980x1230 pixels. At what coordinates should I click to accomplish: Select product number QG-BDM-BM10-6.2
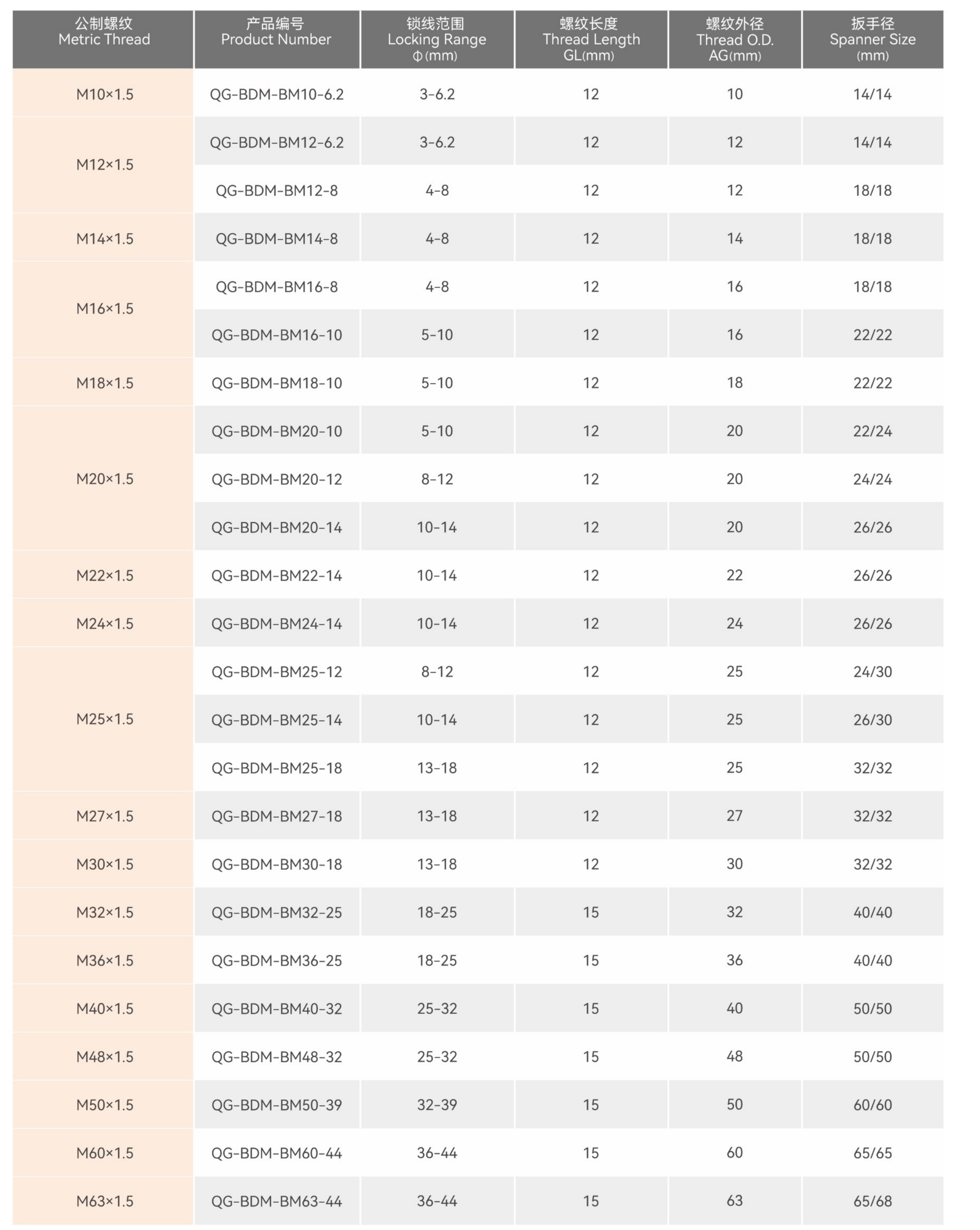tap(277, 94)
